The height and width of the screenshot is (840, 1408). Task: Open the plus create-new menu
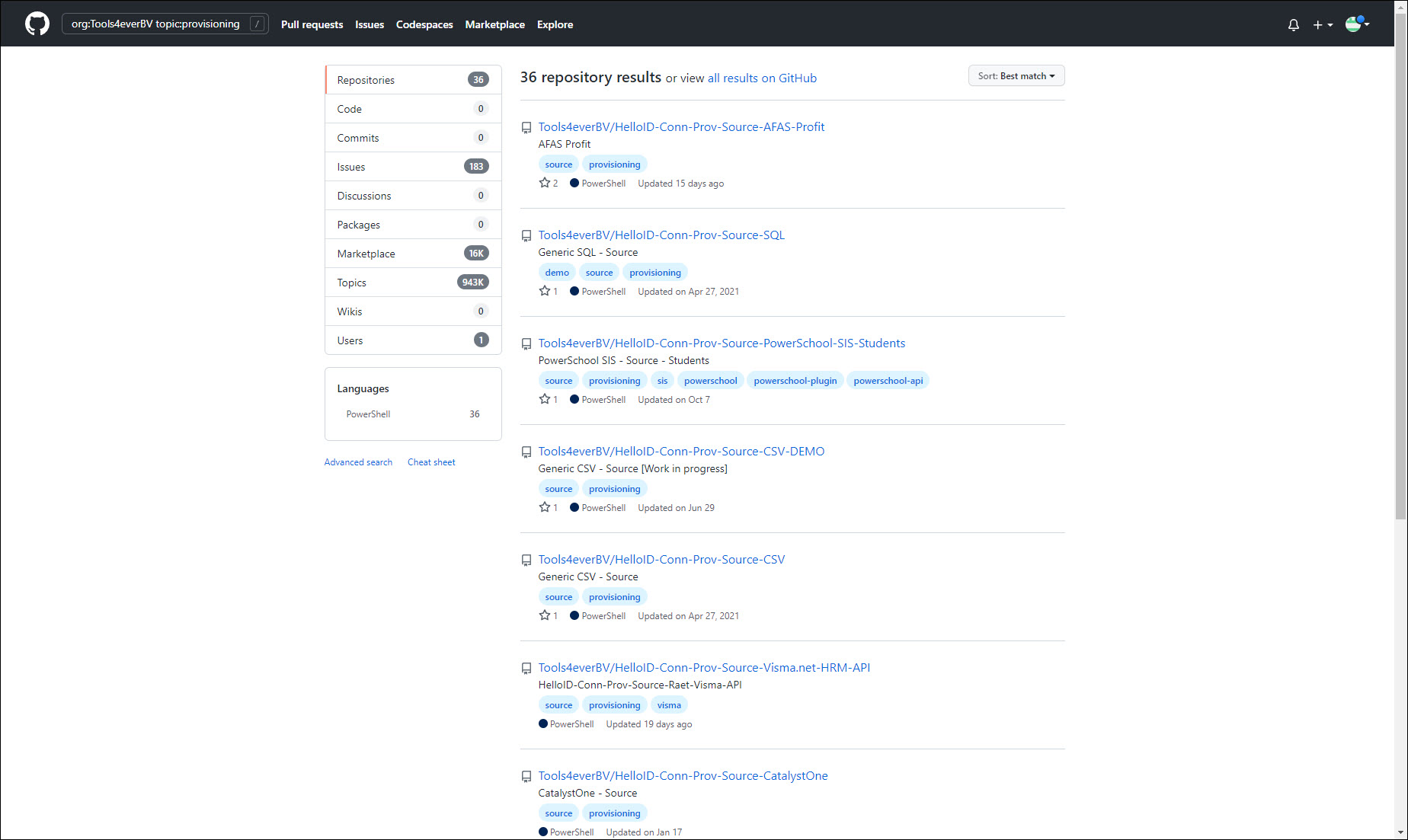click(x=1323, y=24)
